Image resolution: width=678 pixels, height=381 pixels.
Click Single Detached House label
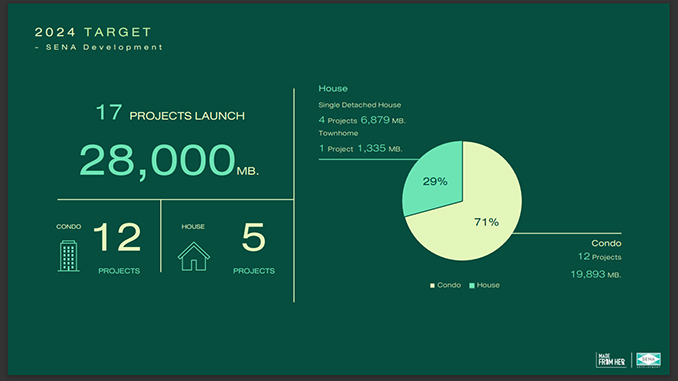point(360,105)
